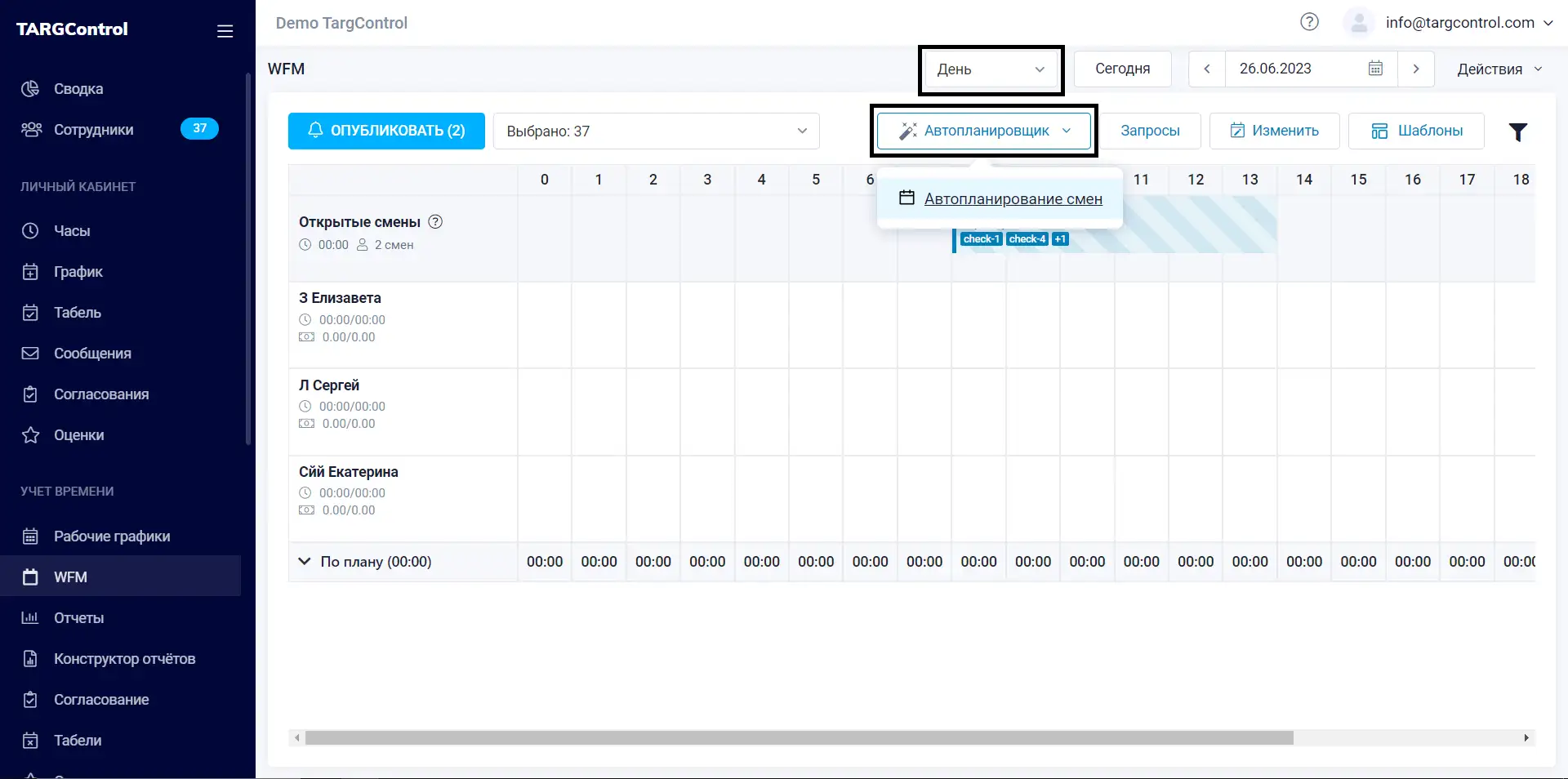Click the check-1 shift tag
The width and height of the screenshot is (1568, 779).
(x=981, y=239)
